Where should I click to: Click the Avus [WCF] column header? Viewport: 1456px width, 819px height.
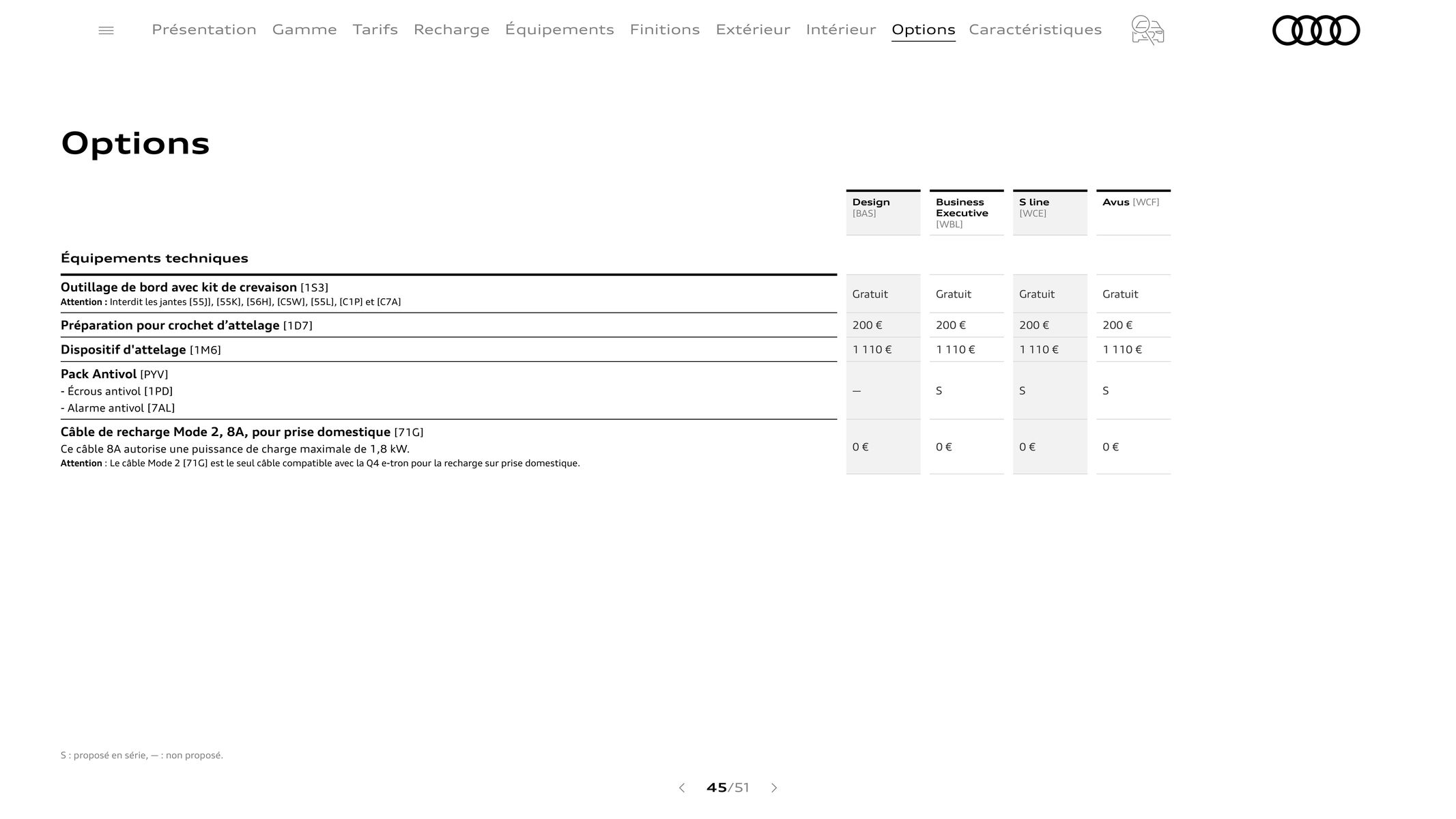pyautogui.click(x=1133, y=212)
